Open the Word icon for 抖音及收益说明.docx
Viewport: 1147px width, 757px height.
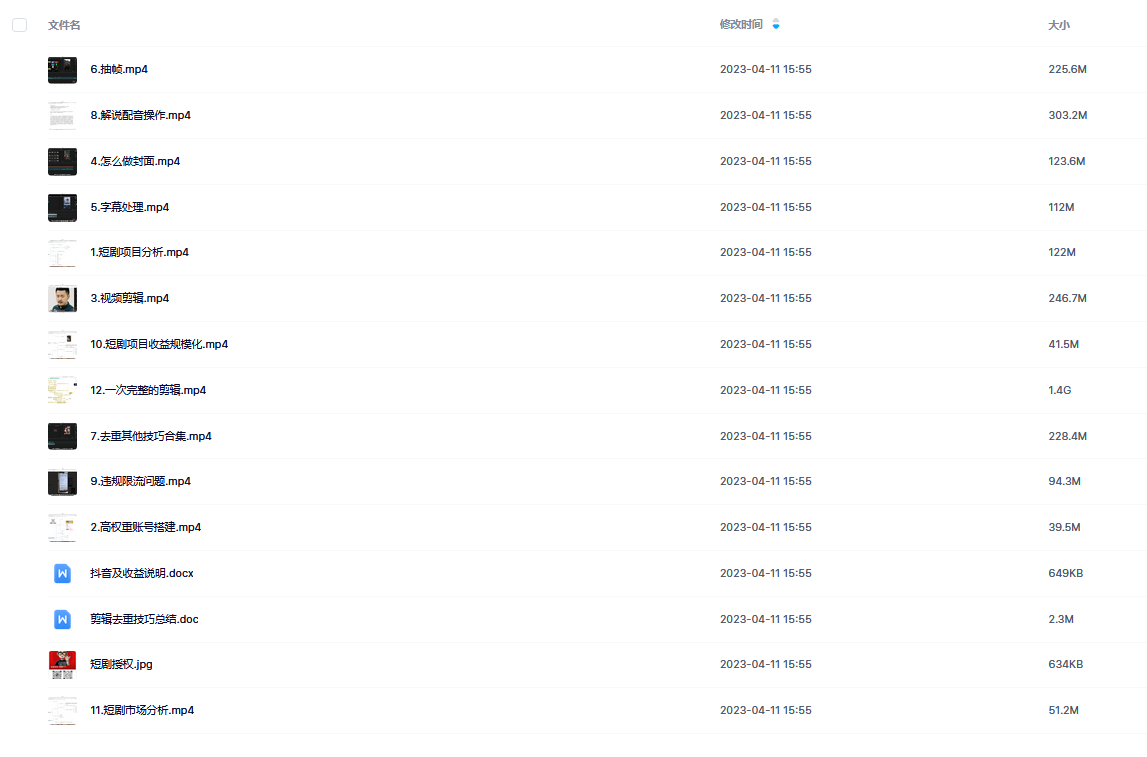pos(62,573)
